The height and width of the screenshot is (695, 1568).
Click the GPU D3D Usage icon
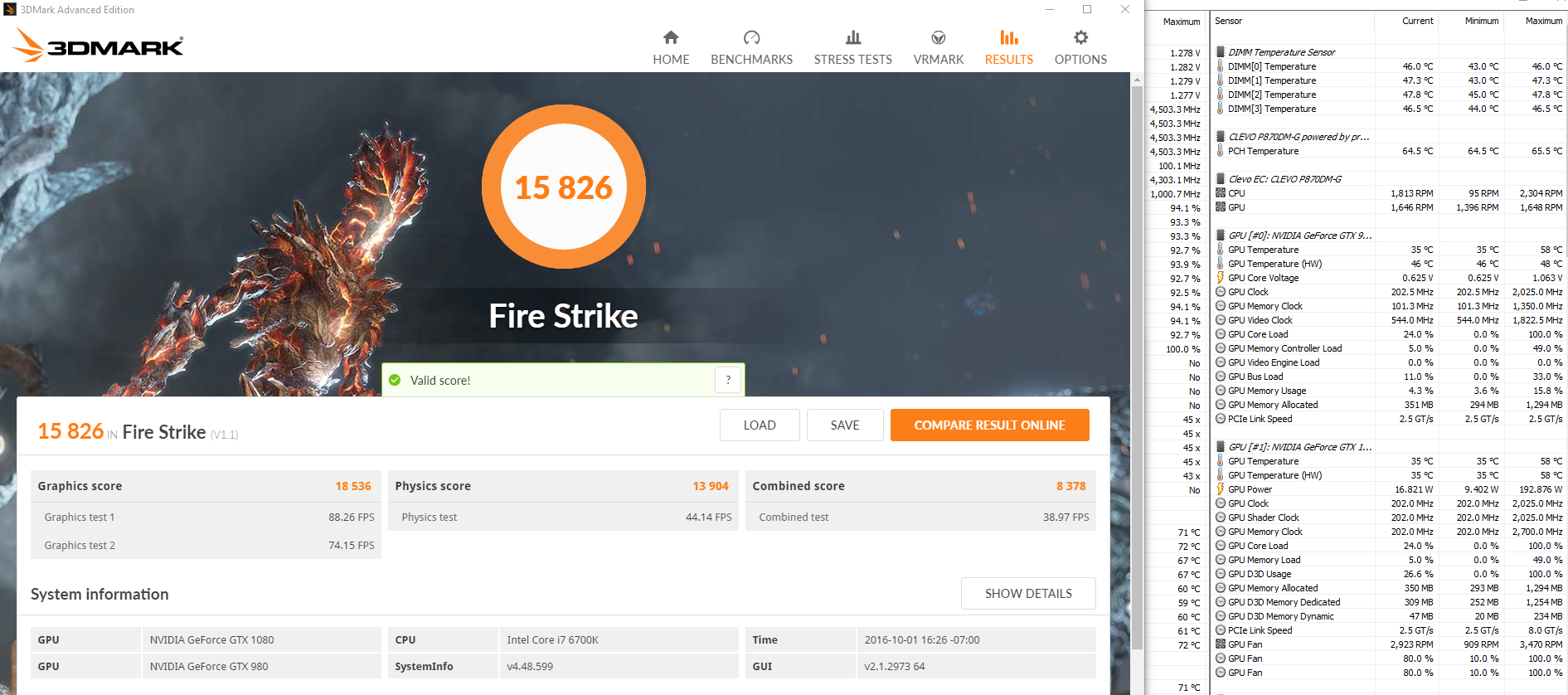pyautogui.click(x=1221, y=573)
